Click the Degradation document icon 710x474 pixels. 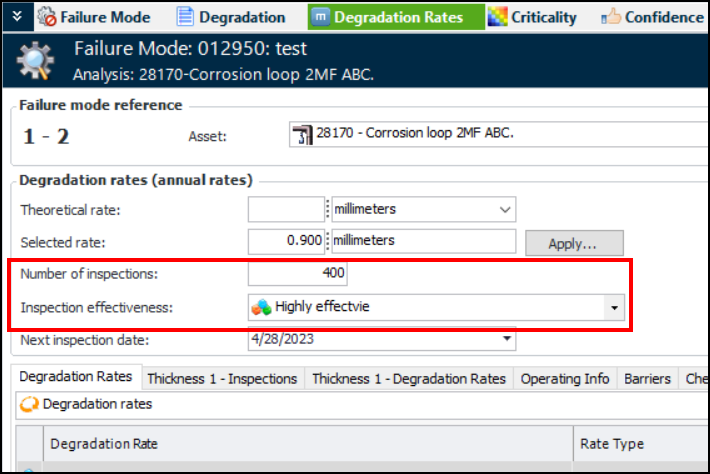click(x=184, y=17)
